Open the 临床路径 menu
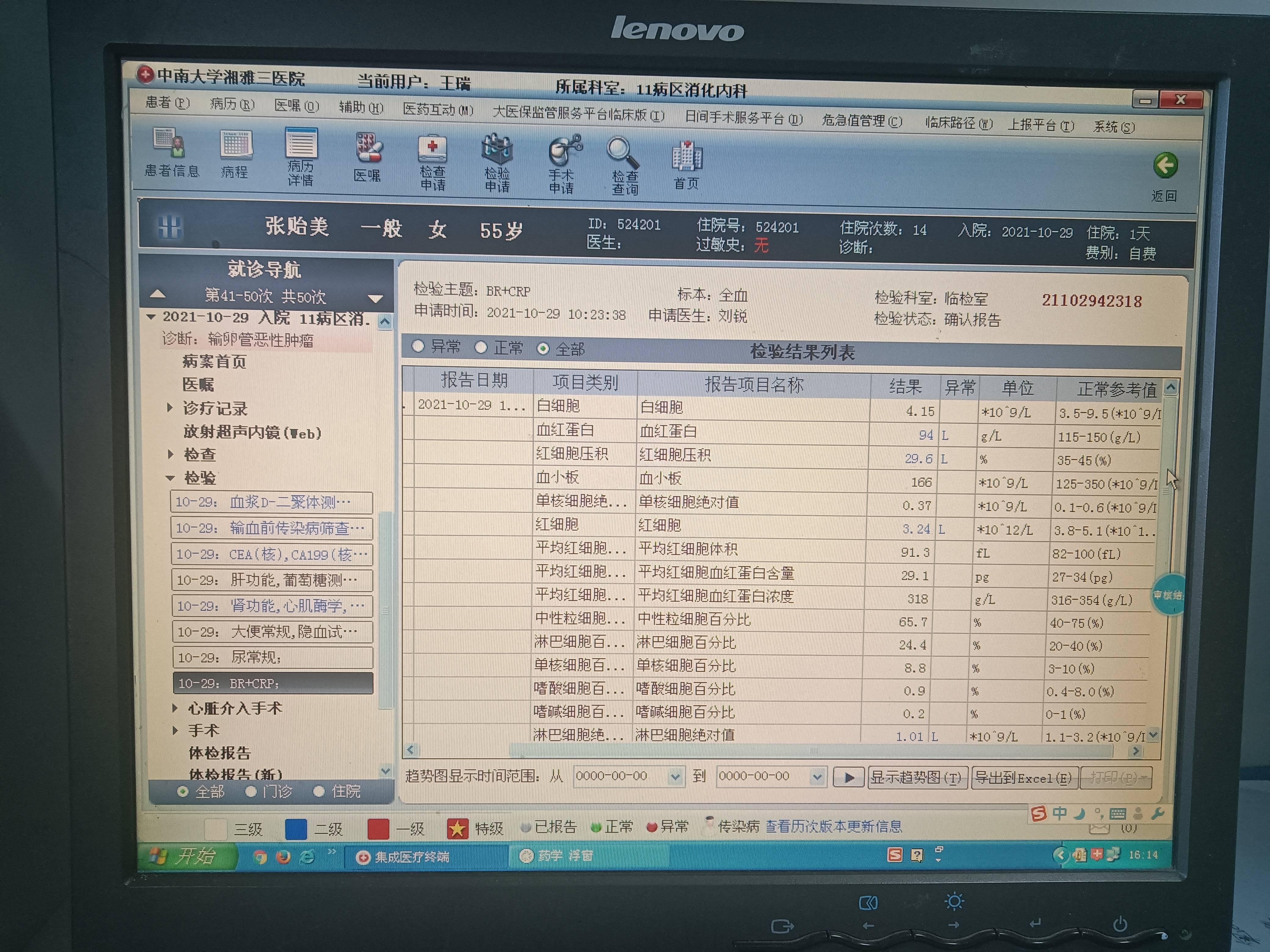1270x952 pixels. [958, 123]
